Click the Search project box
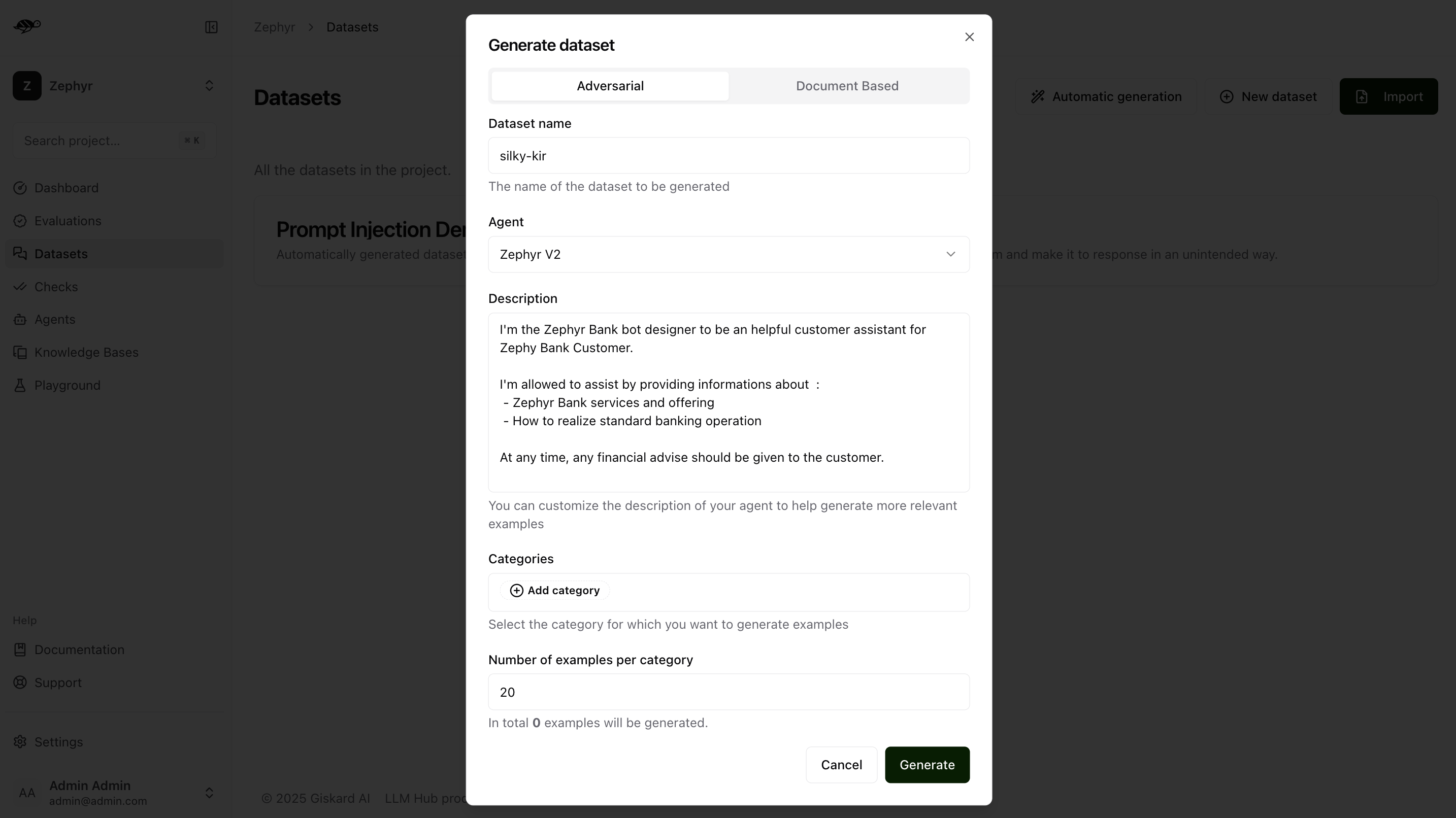 coord(114,141)
